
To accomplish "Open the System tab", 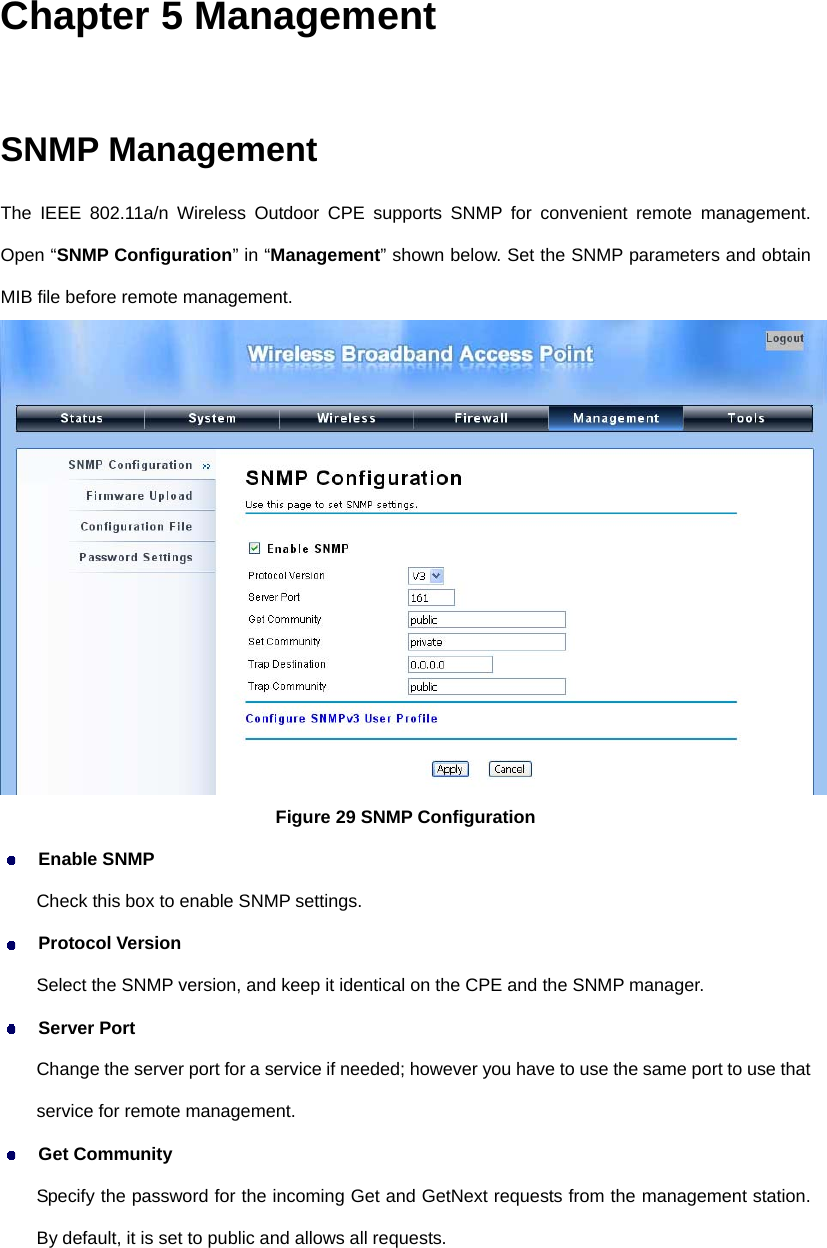I will 213,418.
